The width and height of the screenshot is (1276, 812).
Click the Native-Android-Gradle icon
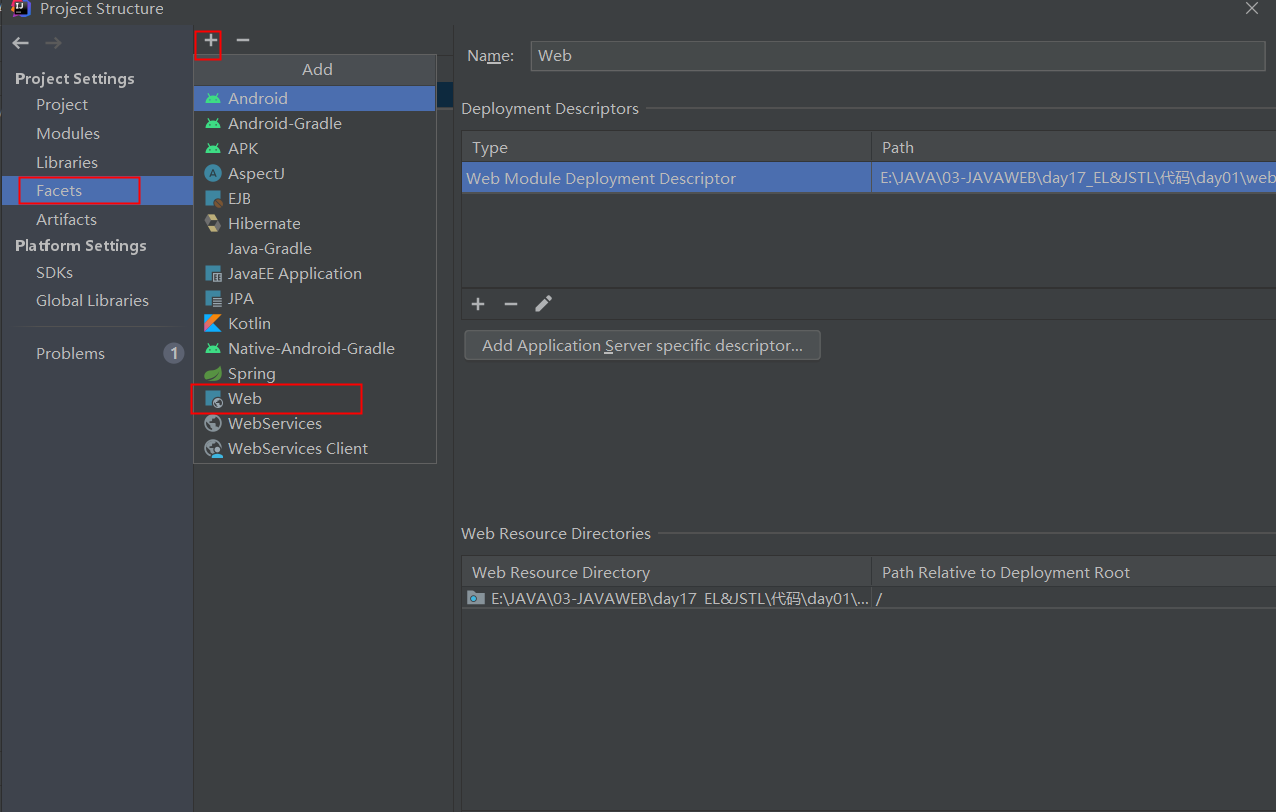pyautogui.click(x=212, y=348)
